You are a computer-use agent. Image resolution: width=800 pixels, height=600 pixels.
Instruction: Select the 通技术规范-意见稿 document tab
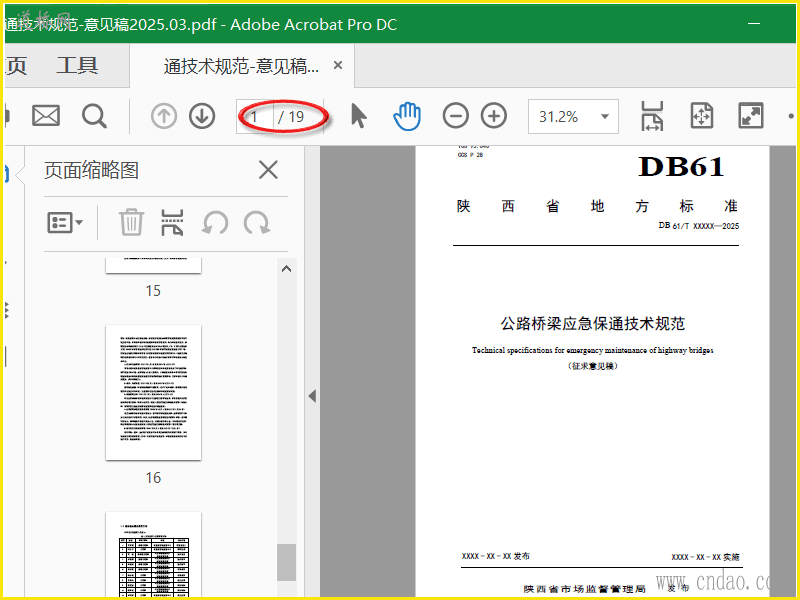[241, 66]
